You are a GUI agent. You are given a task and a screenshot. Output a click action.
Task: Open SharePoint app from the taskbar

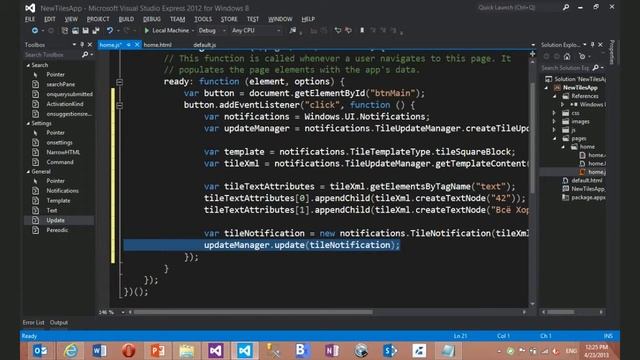point(390,351)
